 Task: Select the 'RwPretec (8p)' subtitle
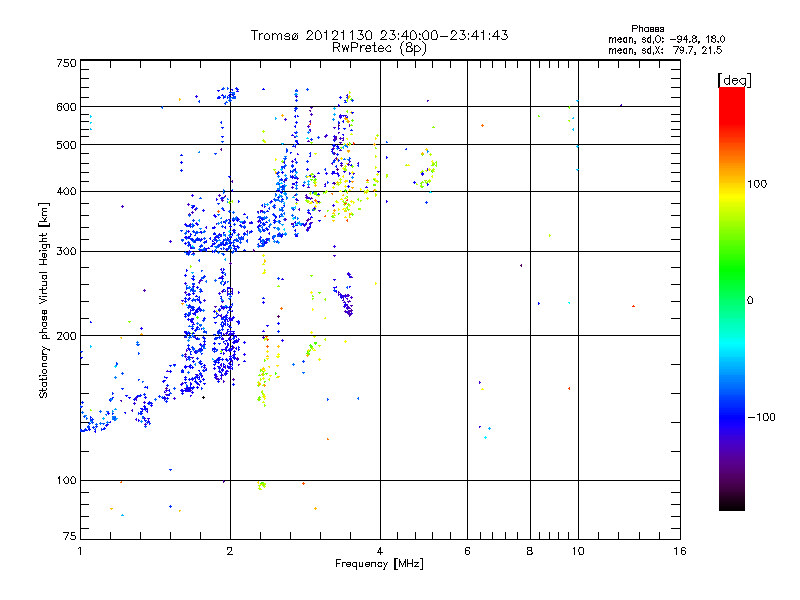coord(379,48)
